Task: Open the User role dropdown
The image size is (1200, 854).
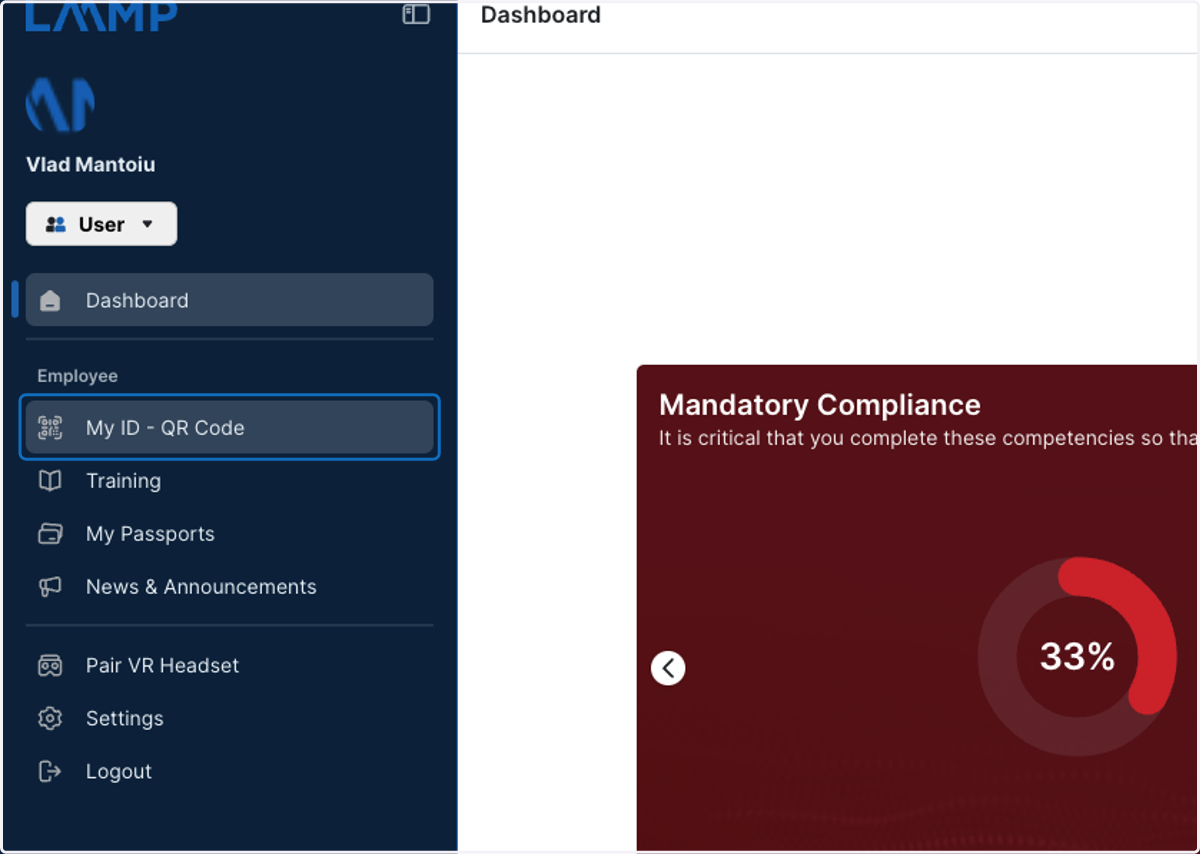Action: [101, 224]
